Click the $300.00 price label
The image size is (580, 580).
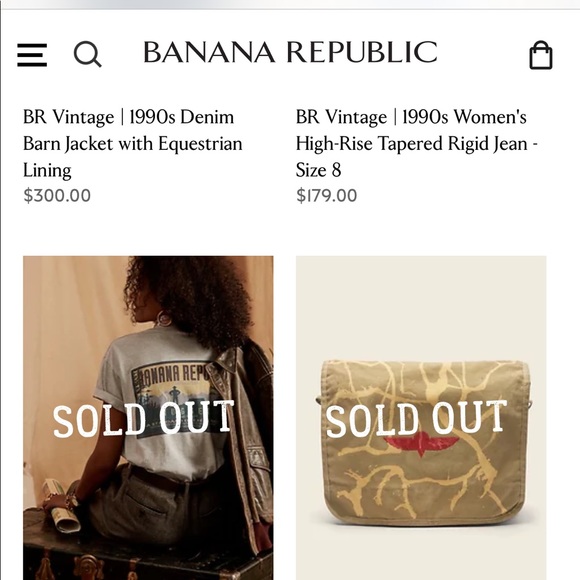pos(57,195)
